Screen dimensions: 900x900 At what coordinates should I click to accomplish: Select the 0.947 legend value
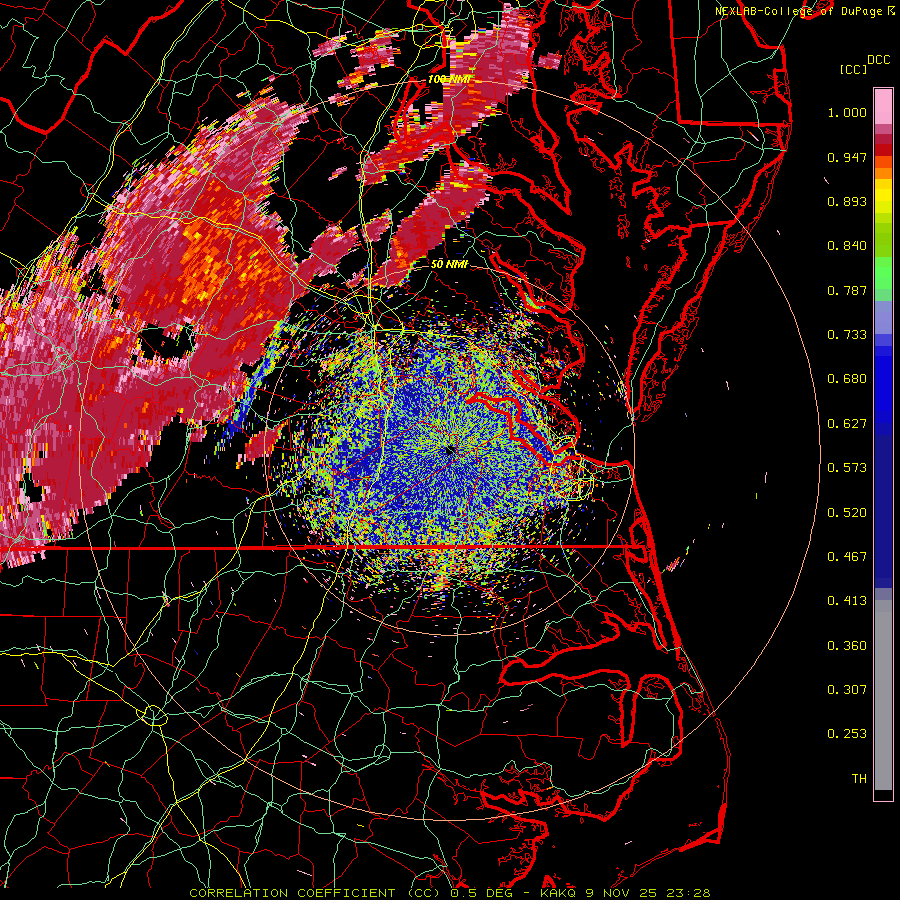pyautogui.click(x=847, y=157)
